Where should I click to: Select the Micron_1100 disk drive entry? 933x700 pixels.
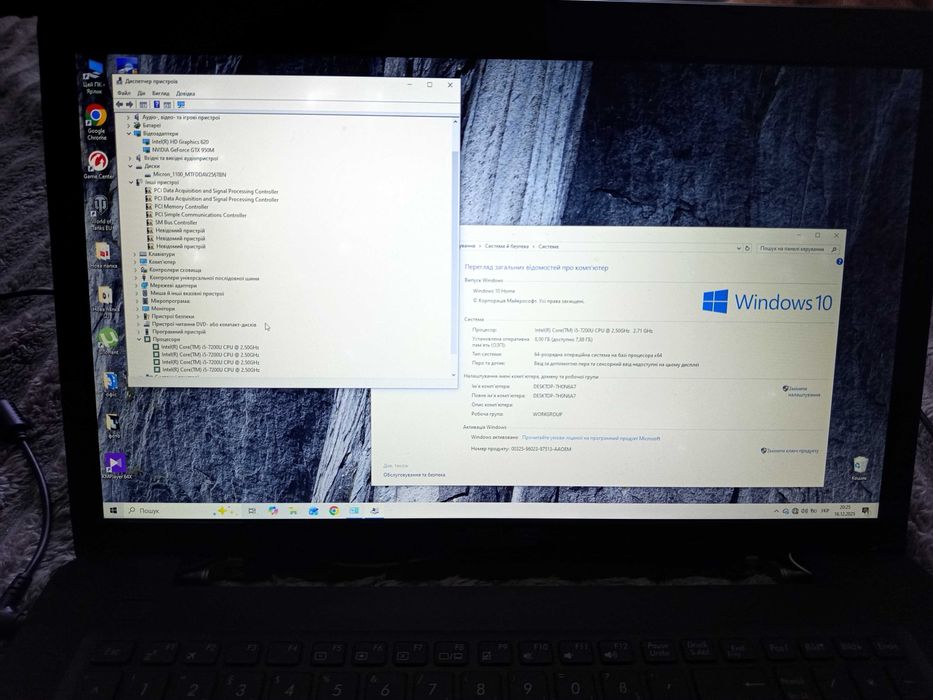click(x=185, y=174)
